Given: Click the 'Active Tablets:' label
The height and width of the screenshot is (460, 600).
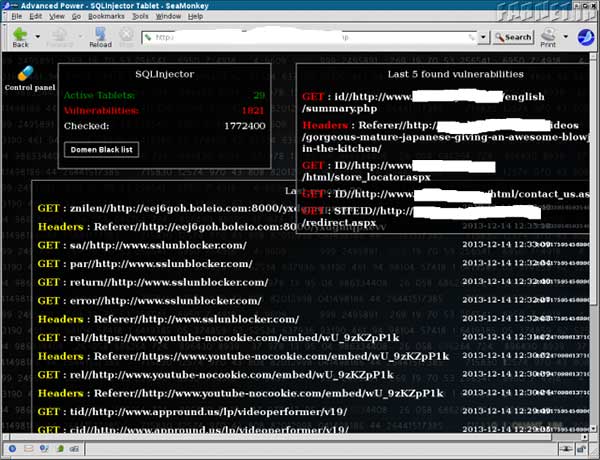Looking at the screenshot, I should pyautogui.click(x=99, y=95).
